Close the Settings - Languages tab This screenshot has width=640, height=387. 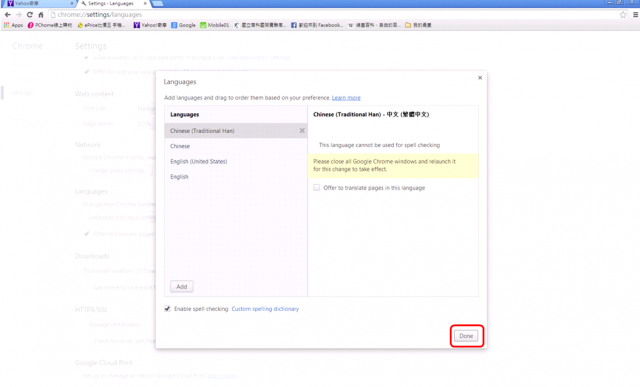(x=145, y=3)
